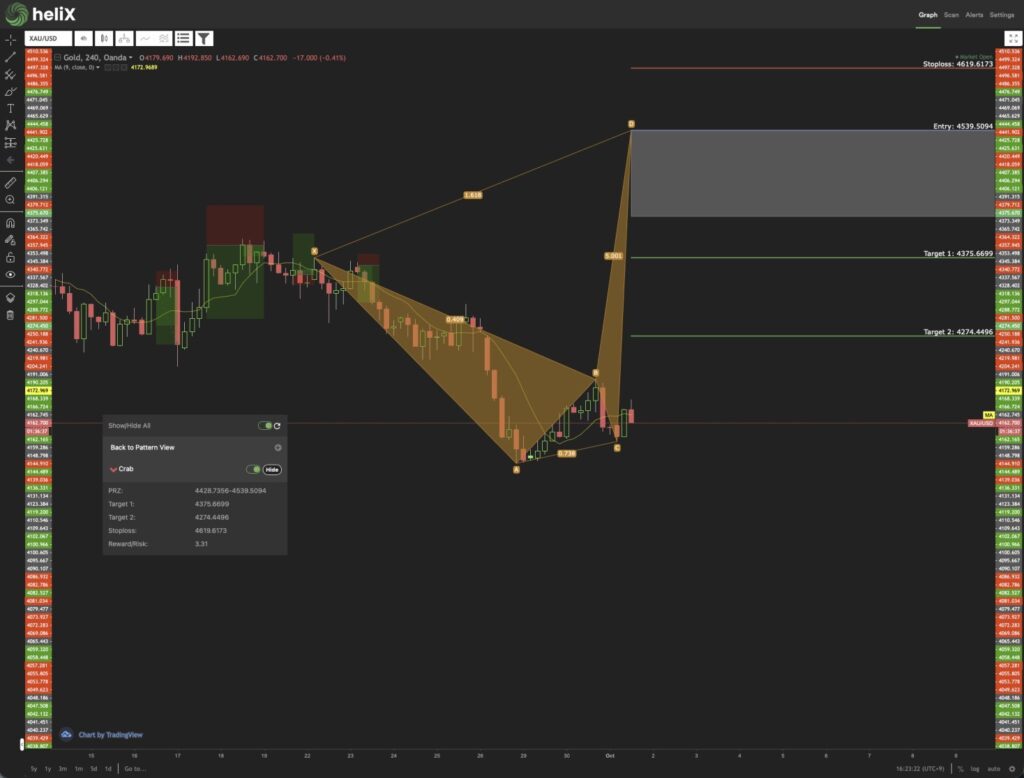Select the trend line drawing tool
This screenshot has height=778, width=1024.
point(10,57)
